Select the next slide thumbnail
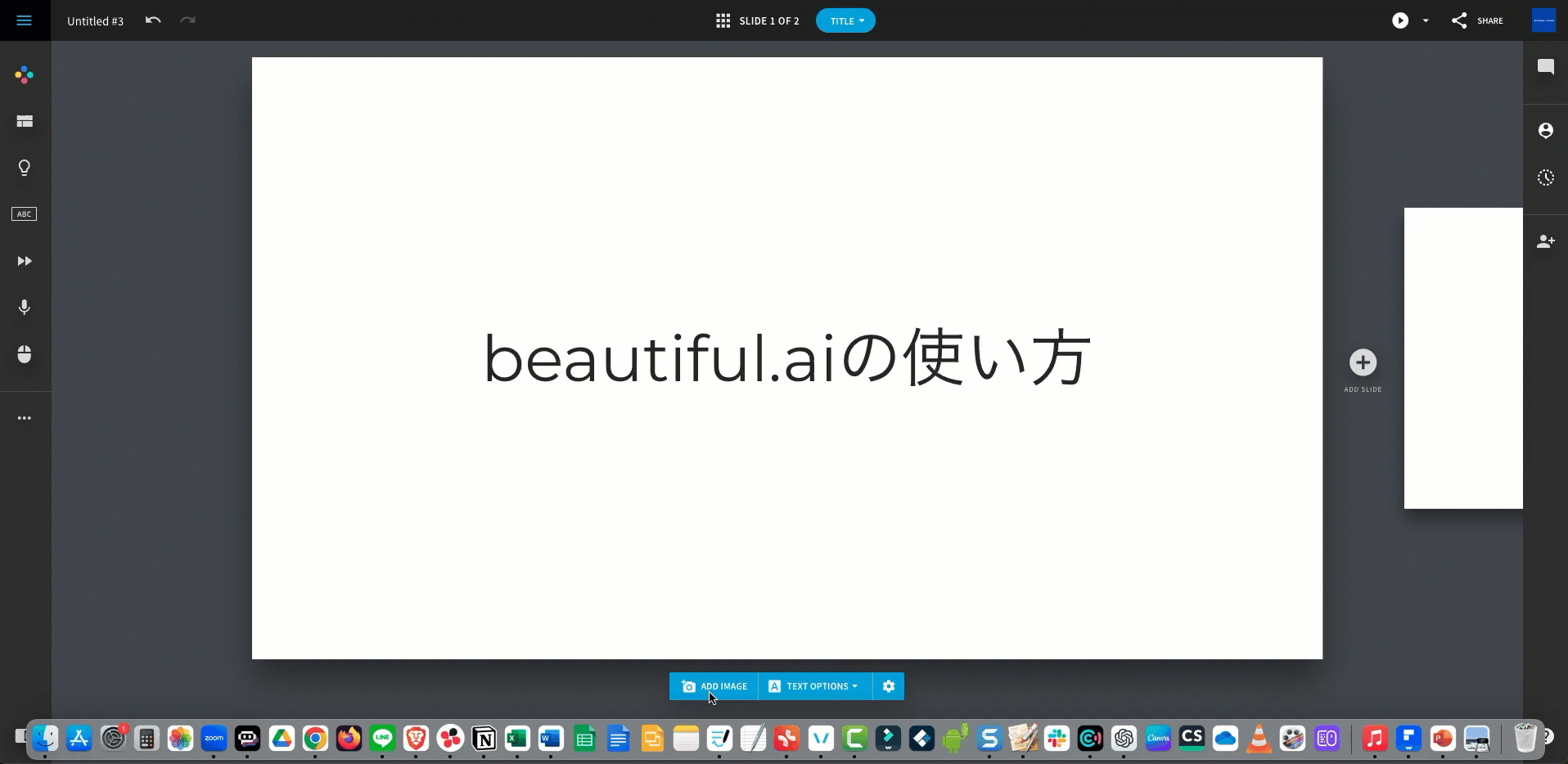The width and height of the screenshot is (1568, 764). coord(1462,358)
